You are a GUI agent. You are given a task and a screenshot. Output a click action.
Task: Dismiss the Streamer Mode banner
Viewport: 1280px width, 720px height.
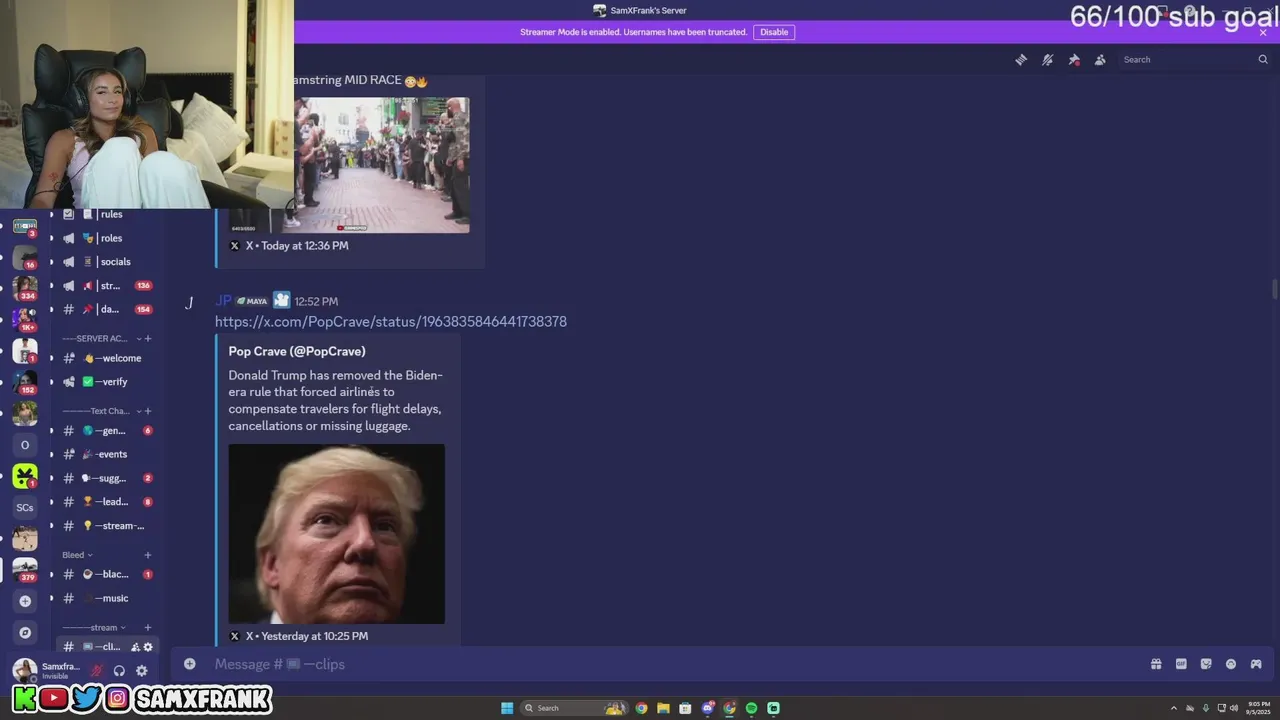click(1263, 32)
